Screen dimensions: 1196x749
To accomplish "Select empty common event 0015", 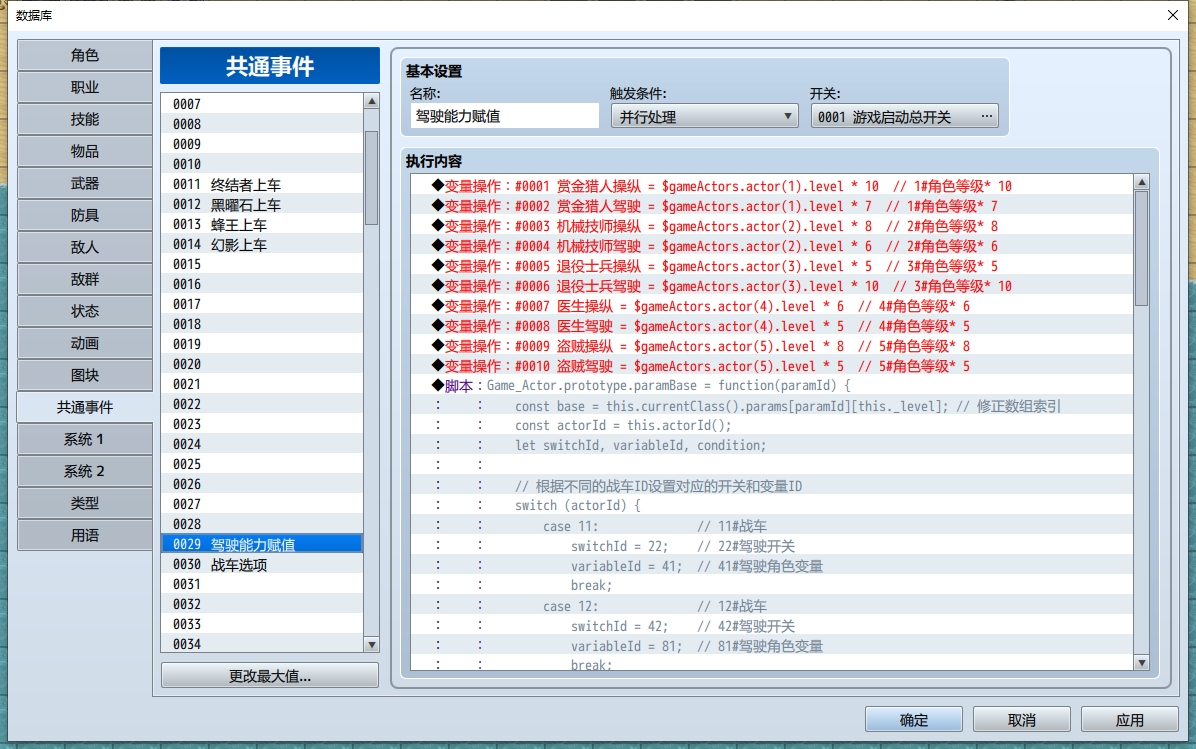I will coord(262,264).
